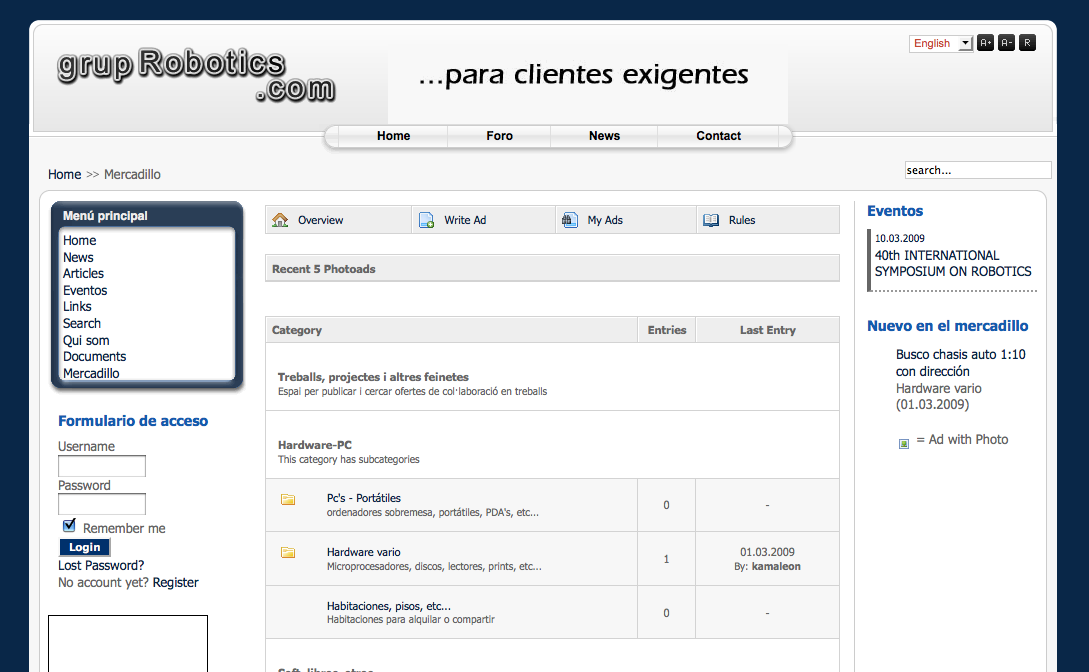Click the Username input field
The height and width of the screenshot is (672, 1089).
coord(102,466)
